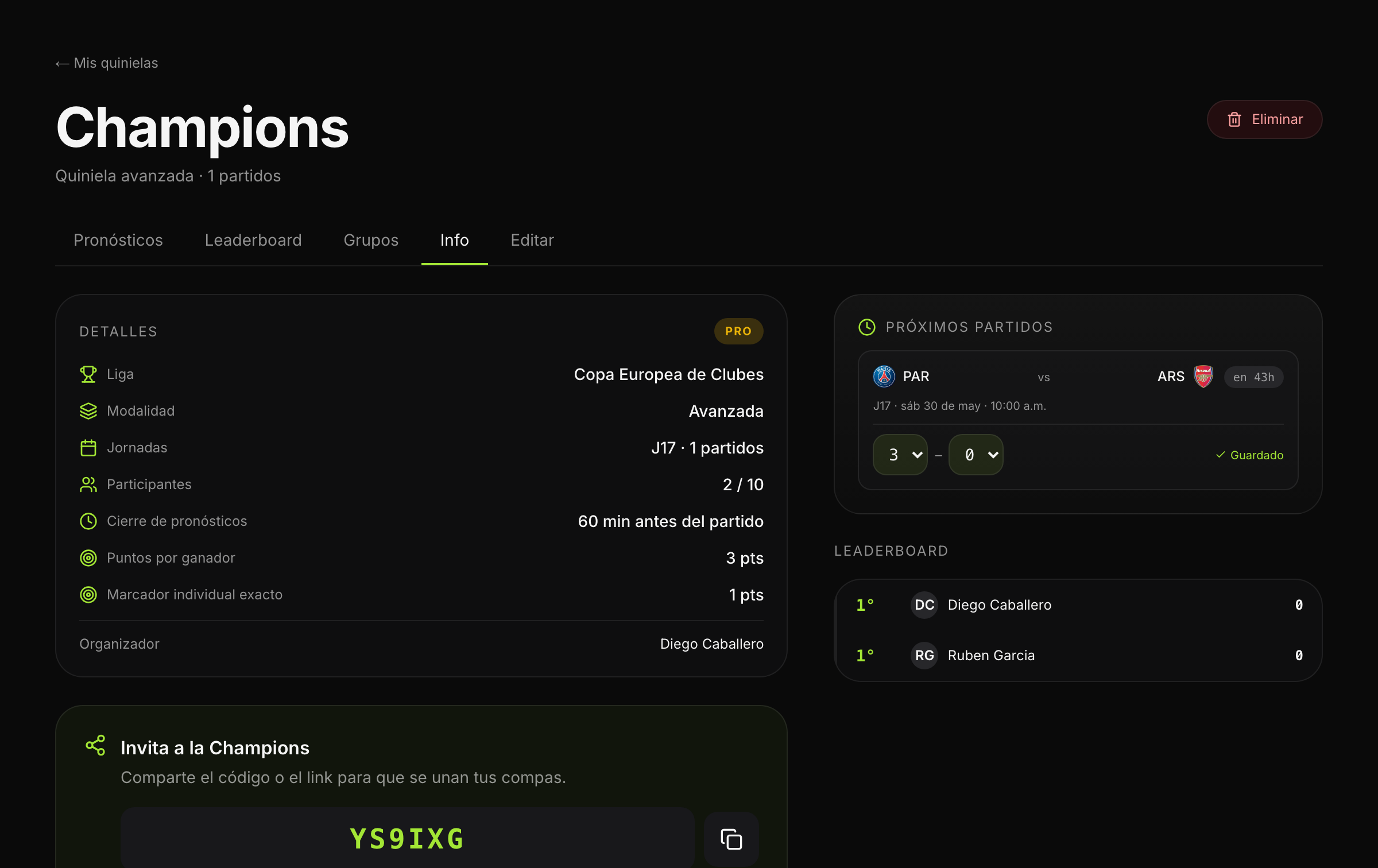This screenshot has height=868, width=1378.
Task: Click the clock icon beside Cierre de pronósticos
Action: pos(88,521)
